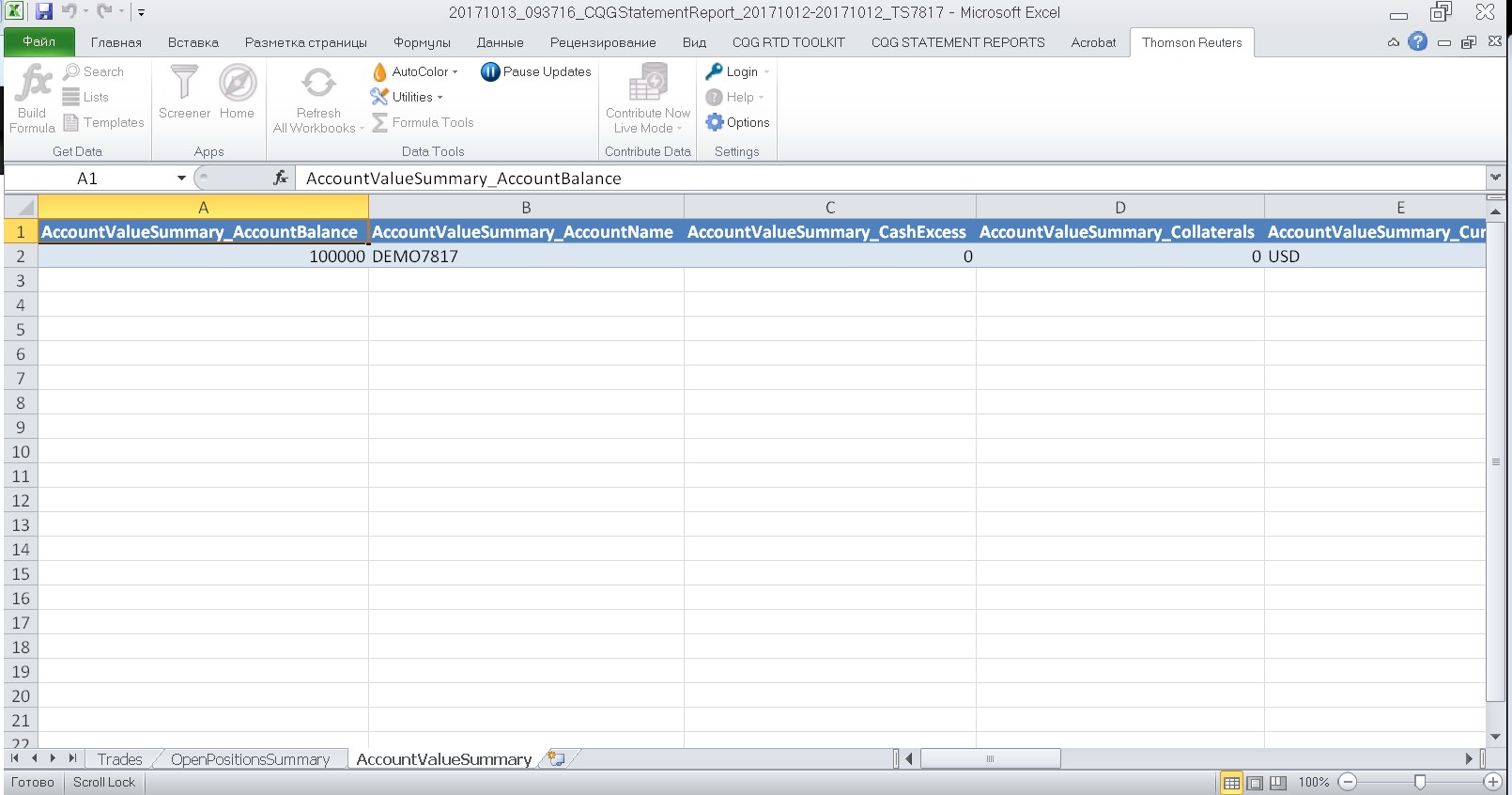Click the vertical scrollbar down arrow
Viewport: 1512px width, 795px height.
1495,737
